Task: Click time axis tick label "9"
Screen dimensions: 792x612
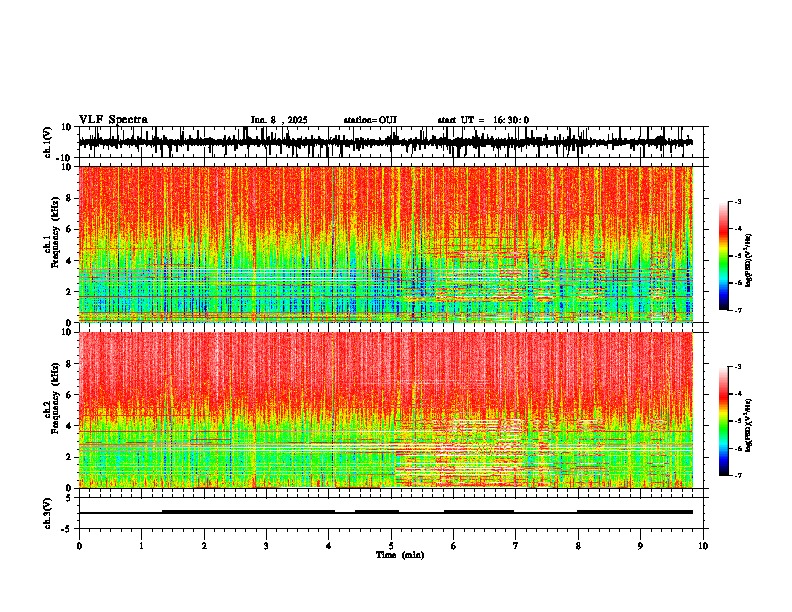Action: tap(640, 546)
